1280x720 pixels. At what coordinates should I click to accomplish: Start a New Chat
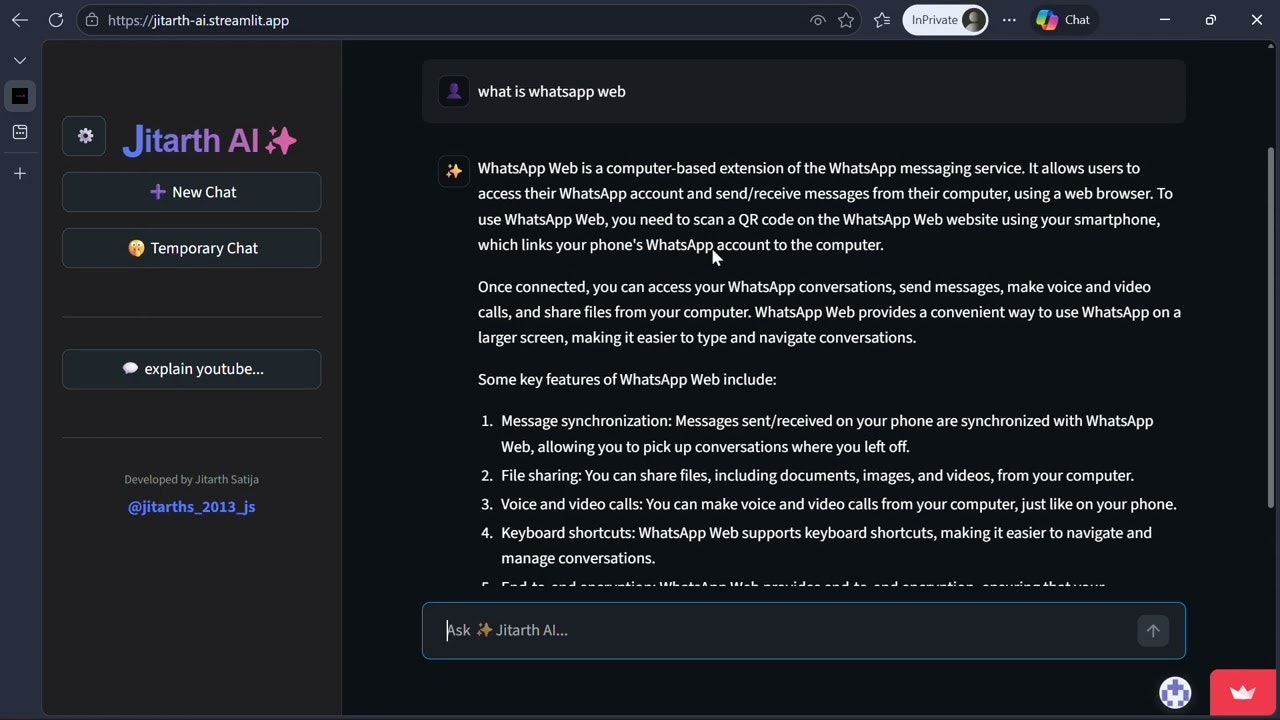coord(191,192)
